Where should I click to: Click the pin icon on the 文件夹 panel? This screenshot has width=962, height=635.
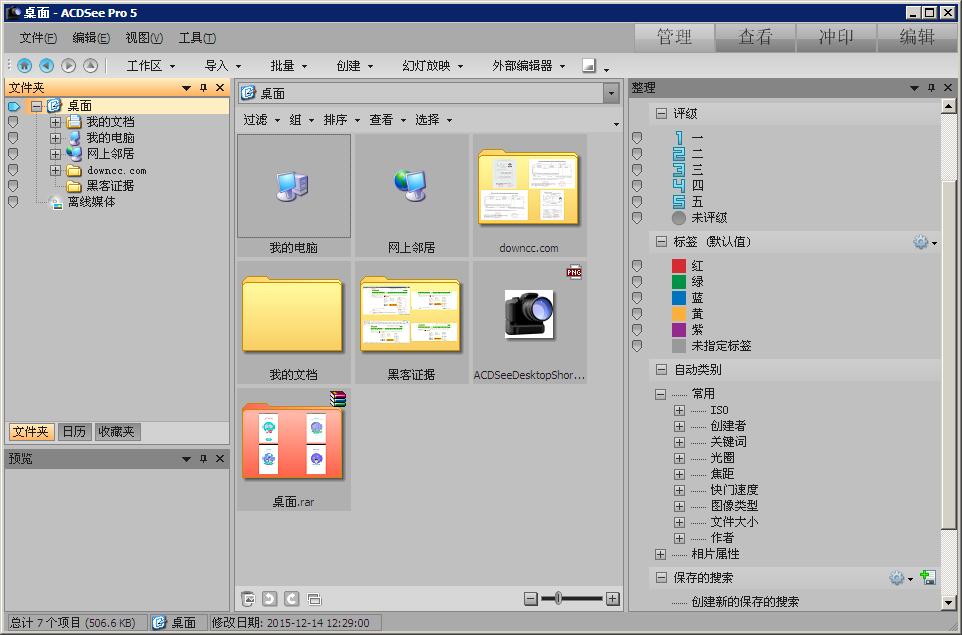click(x=203, y=87)
